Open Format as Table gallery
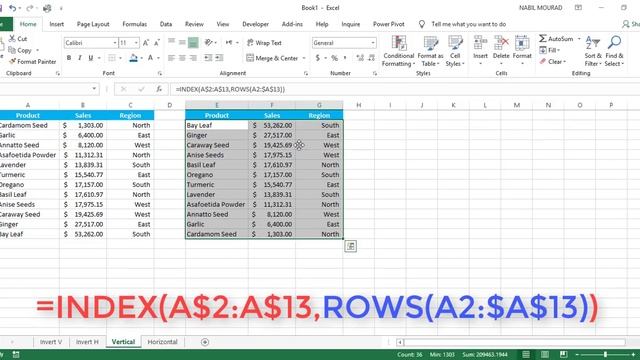 (x=430, y=51)
